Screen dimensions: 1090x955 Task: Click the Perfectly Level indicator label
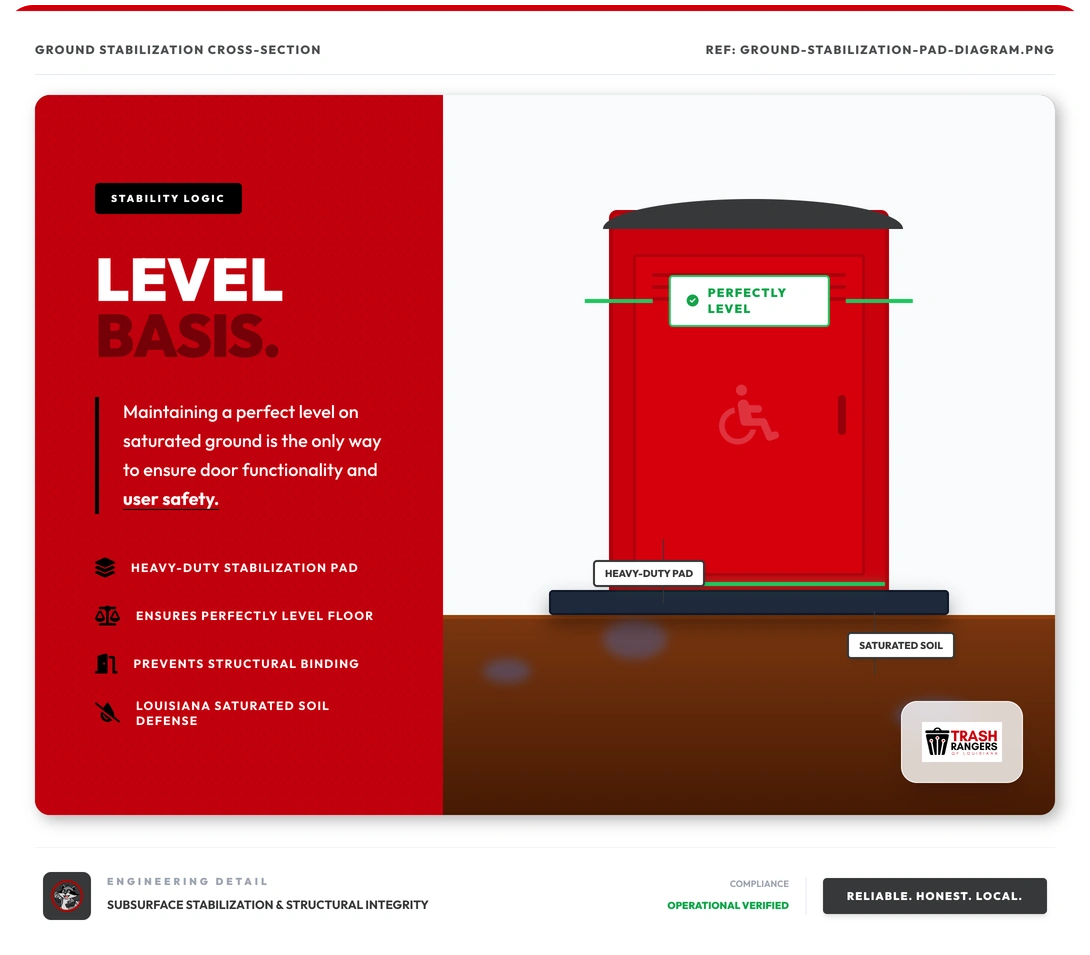point(748,301)
